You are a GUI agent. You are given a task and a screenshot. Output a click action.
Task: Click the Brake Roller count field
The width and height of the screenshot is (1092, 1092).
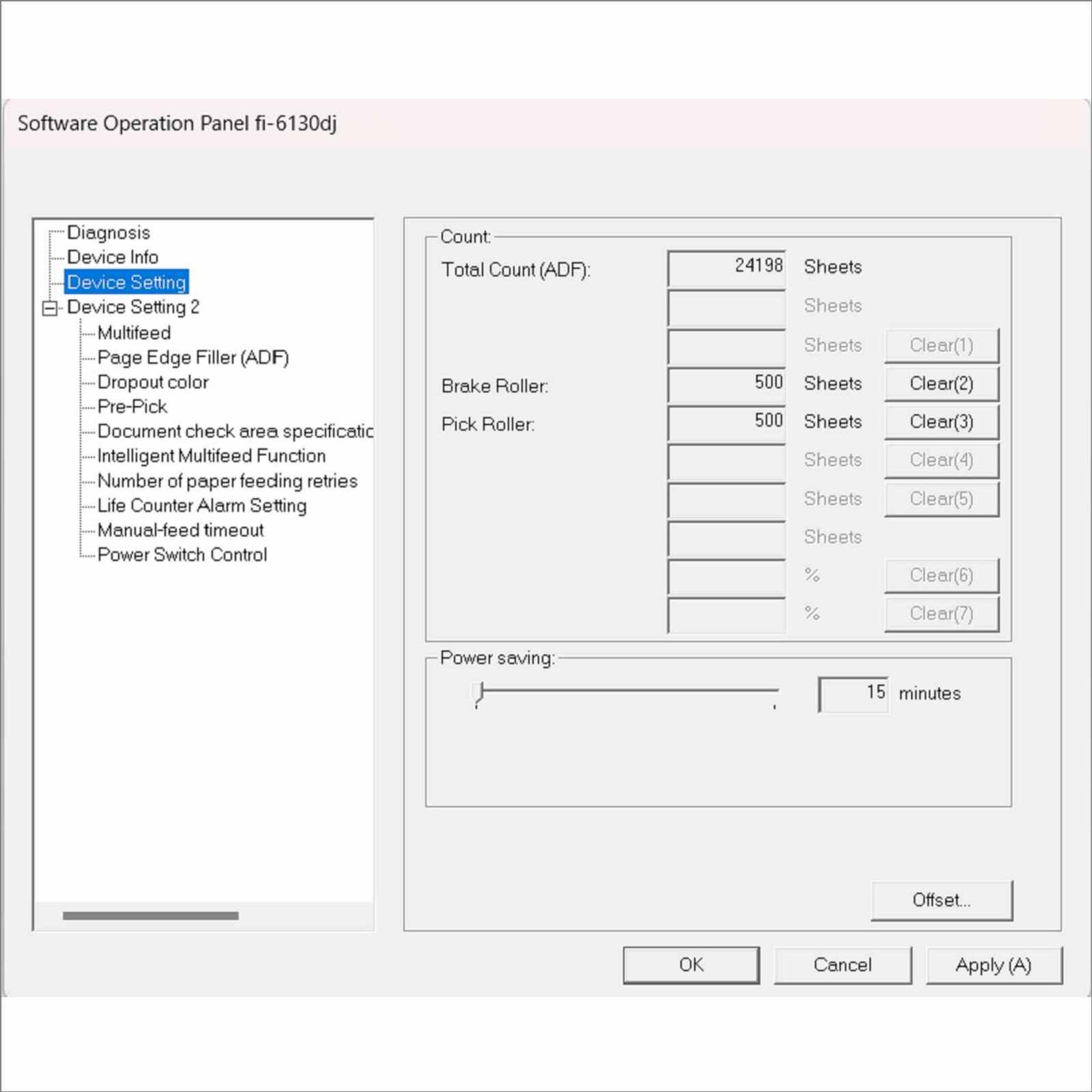(727, 384)
